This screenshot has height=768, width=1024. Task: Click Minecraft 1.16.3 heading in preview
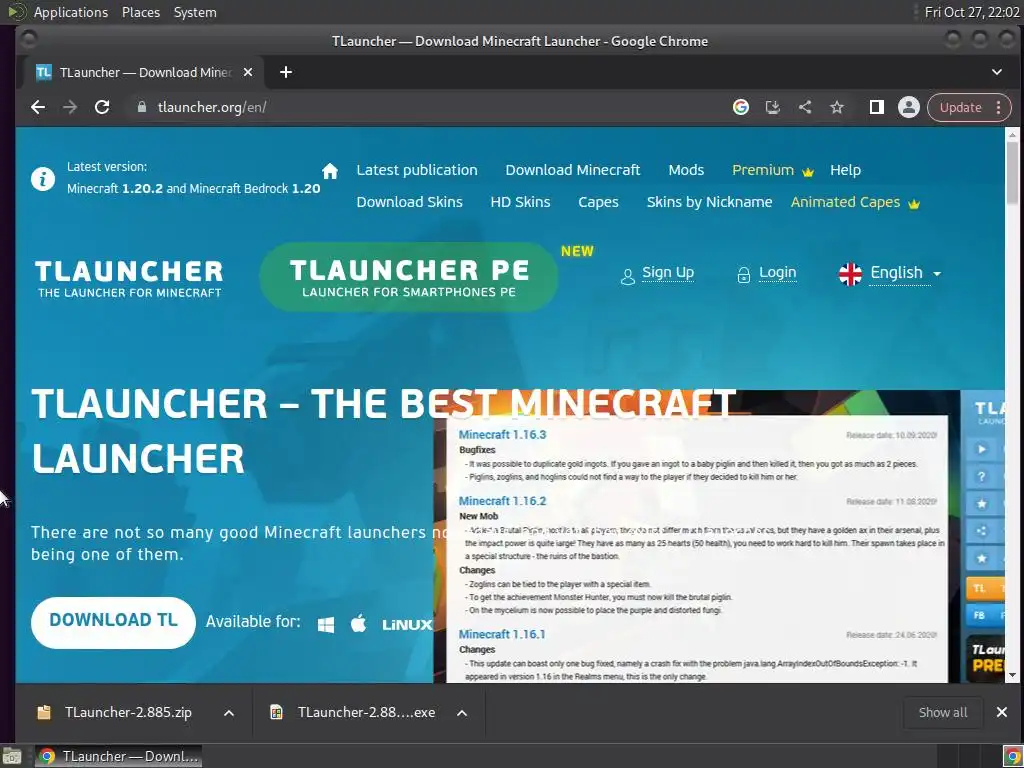tap(502, 435)
